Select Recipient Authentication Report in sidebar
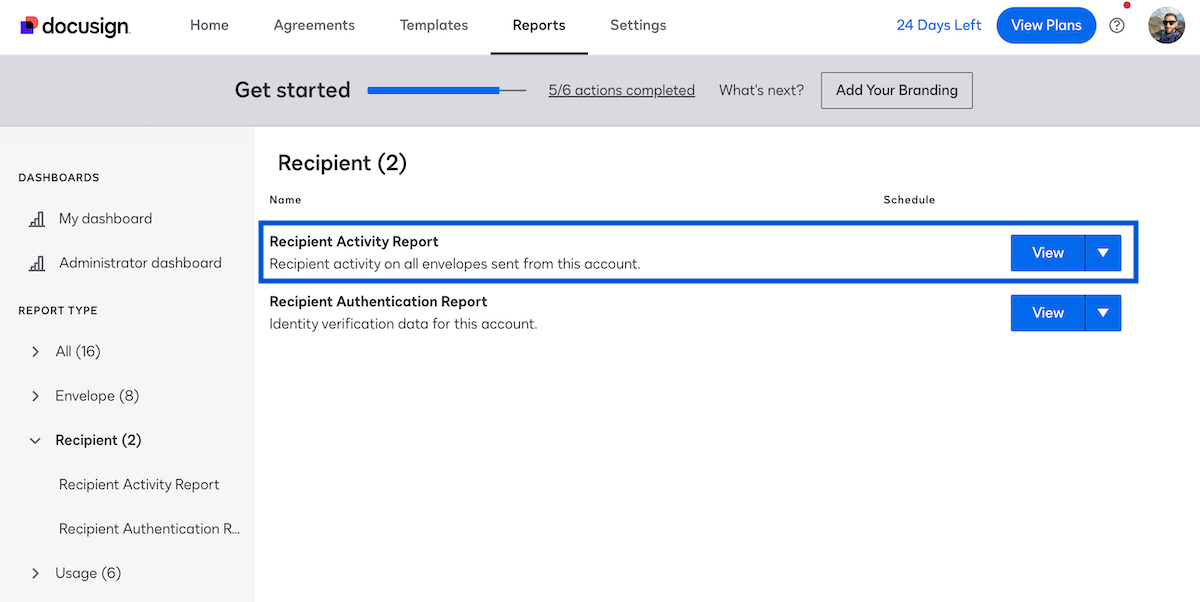The width and height of the screenshot is (1200, 602). tap(149, 528)
